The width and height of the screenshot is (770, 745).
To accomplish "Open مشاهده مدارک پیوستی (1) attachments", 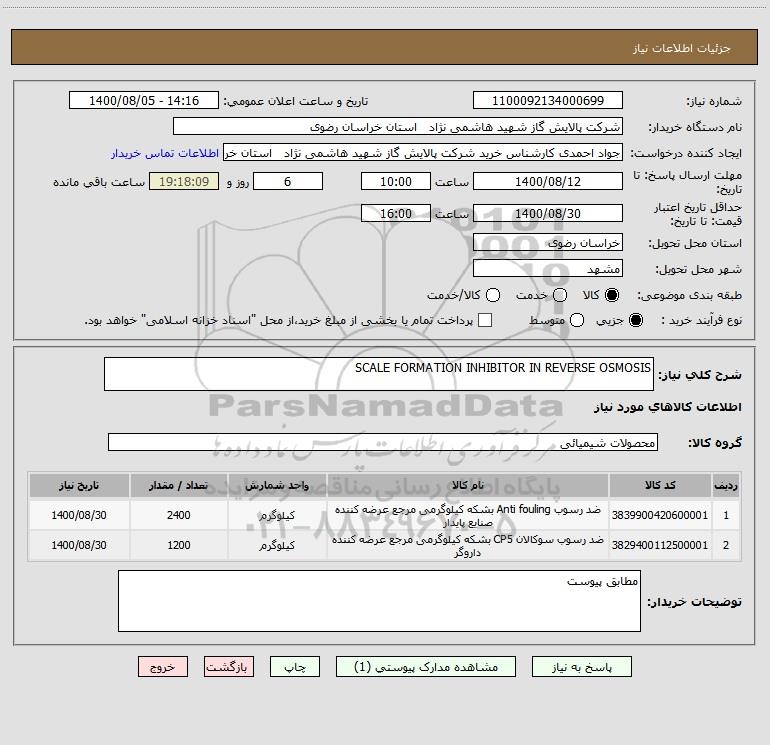I will [x=426, y=666].
